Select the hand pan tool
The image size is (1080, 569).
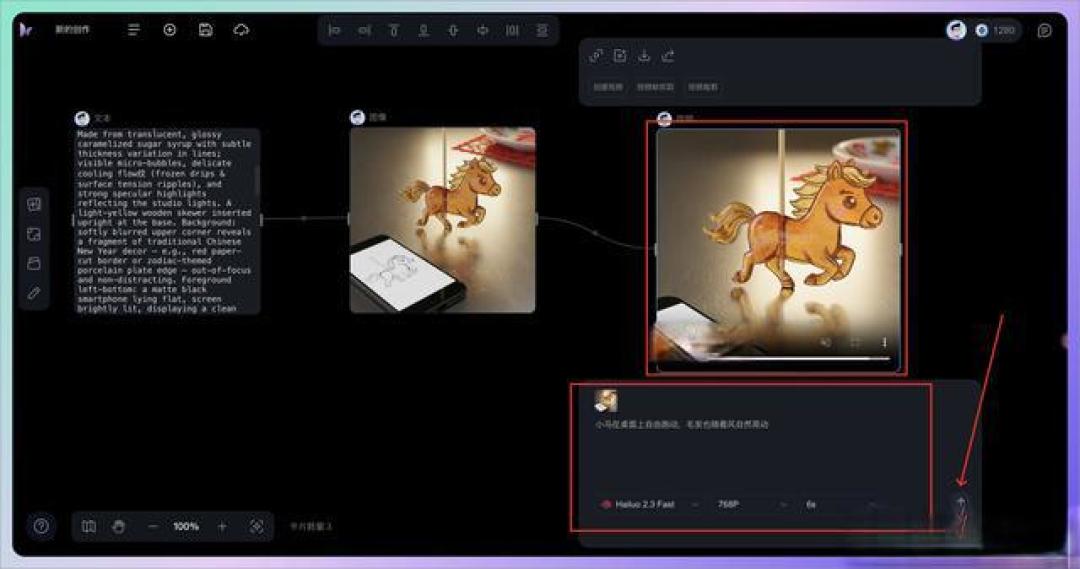(x=118, y=526)
